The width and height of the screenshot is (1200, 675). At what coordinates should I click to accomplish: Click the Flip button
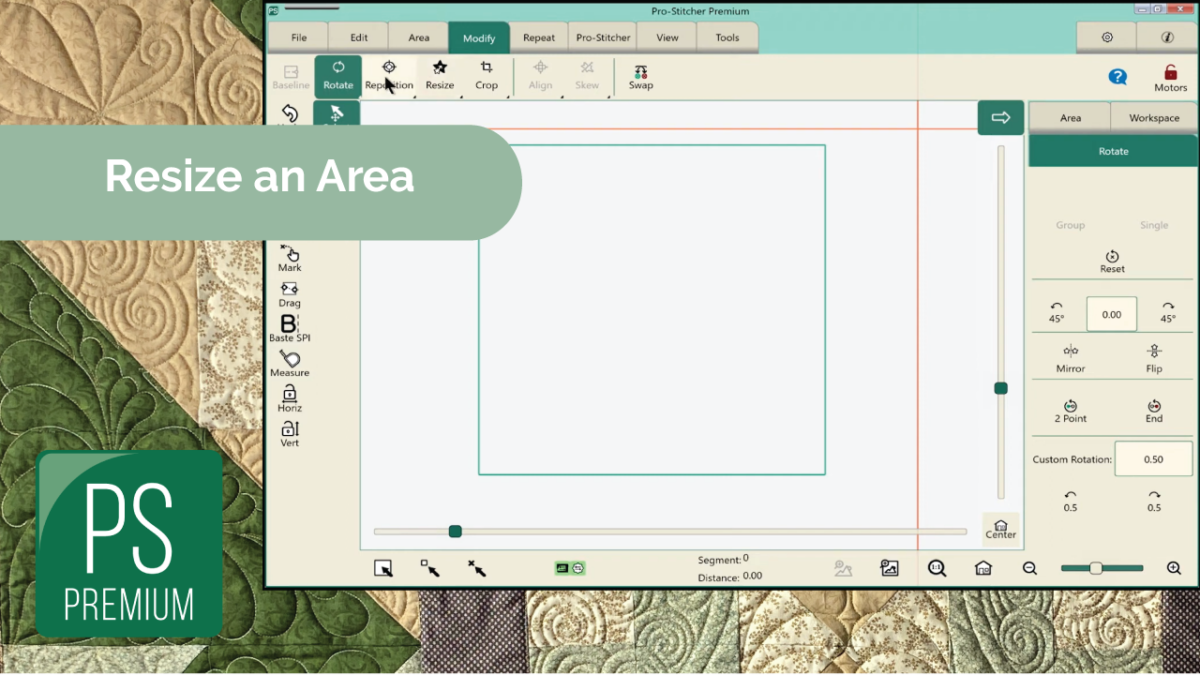point(1154,357)
